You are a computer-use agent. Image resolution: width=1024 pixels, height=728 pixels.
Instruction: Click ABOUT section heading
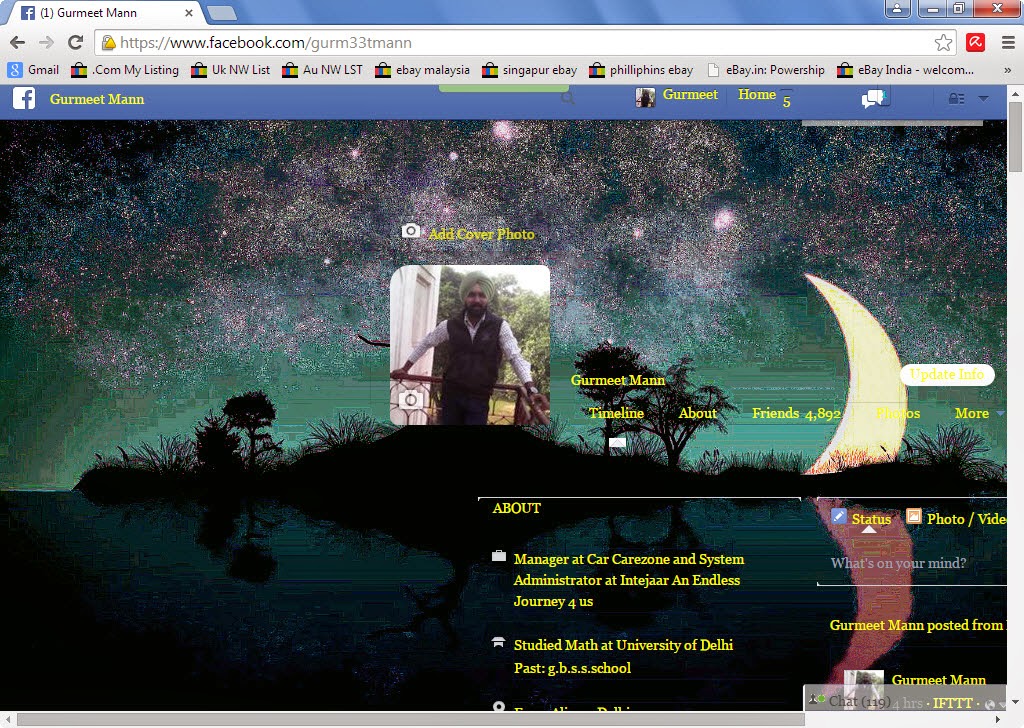pyautogui.click(x=517, y=508)
